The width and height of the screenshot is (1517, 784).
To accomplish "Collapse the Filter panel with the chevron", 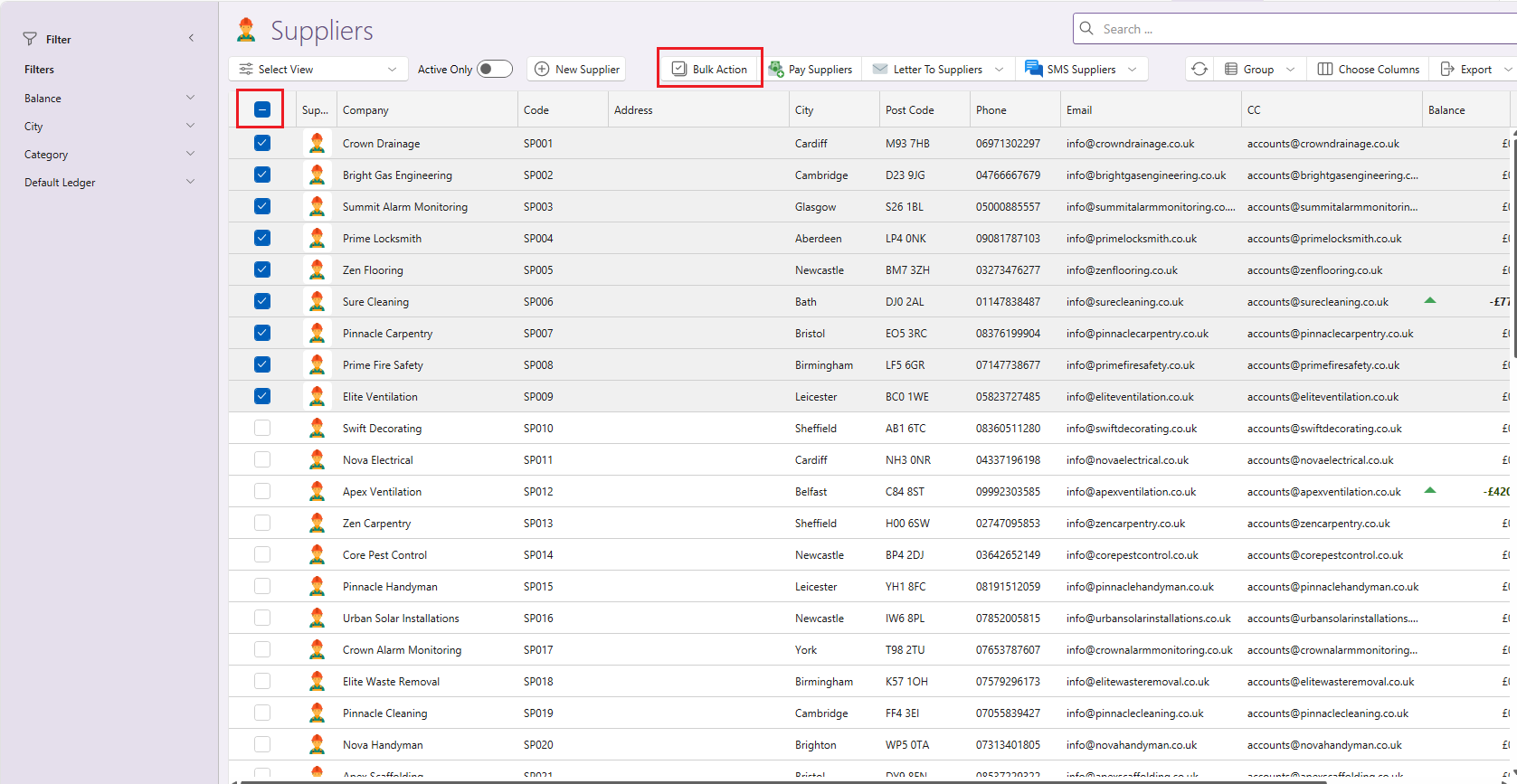I will click(191, 38).
